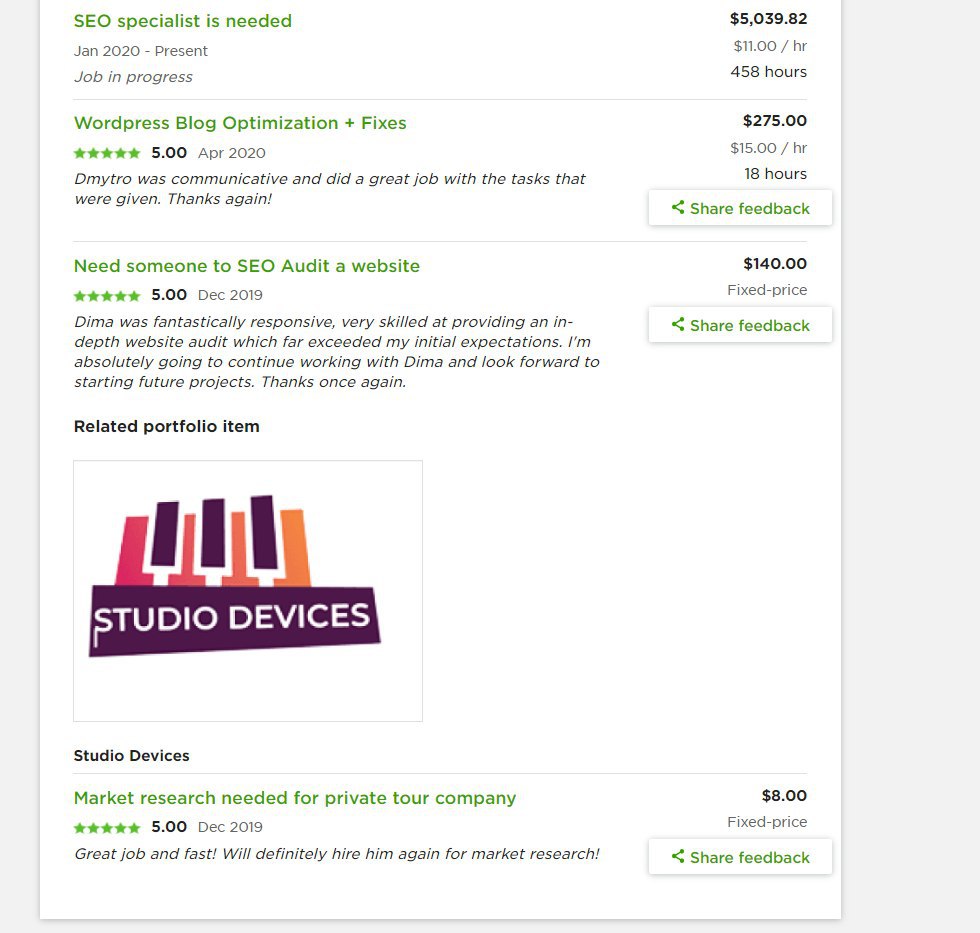
Task: Open 'Market research needed for private tour company'
Action: coord(295,798)
